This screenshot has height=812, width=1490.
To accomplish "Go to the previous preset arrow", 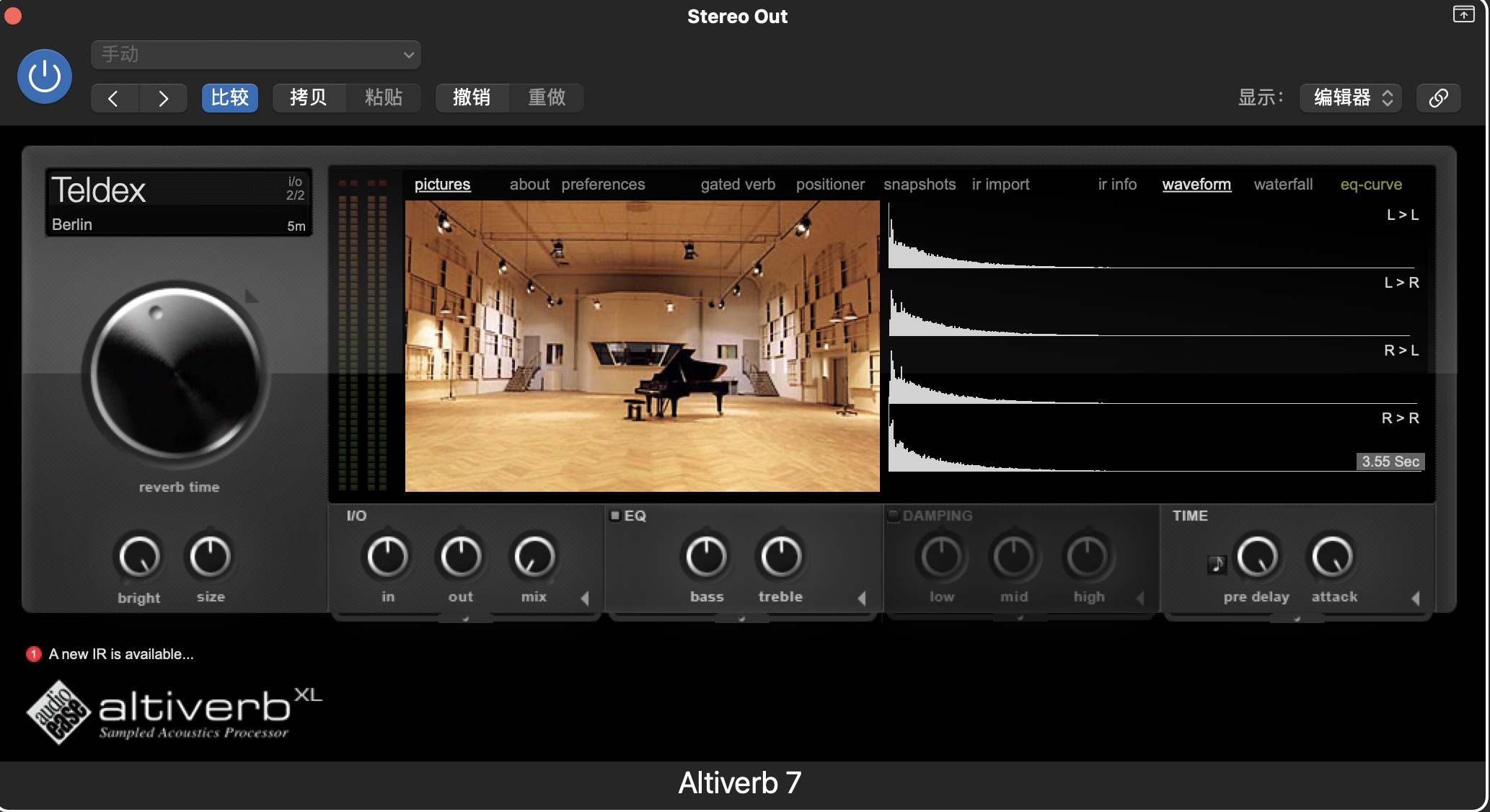I will tap(114, 98).
